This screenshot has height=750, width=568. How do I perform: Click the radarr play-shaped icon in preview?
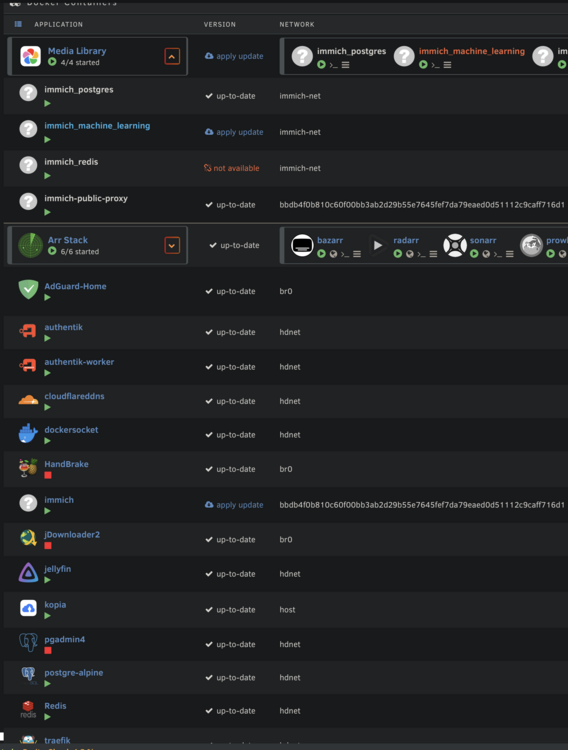pos(378,245)
